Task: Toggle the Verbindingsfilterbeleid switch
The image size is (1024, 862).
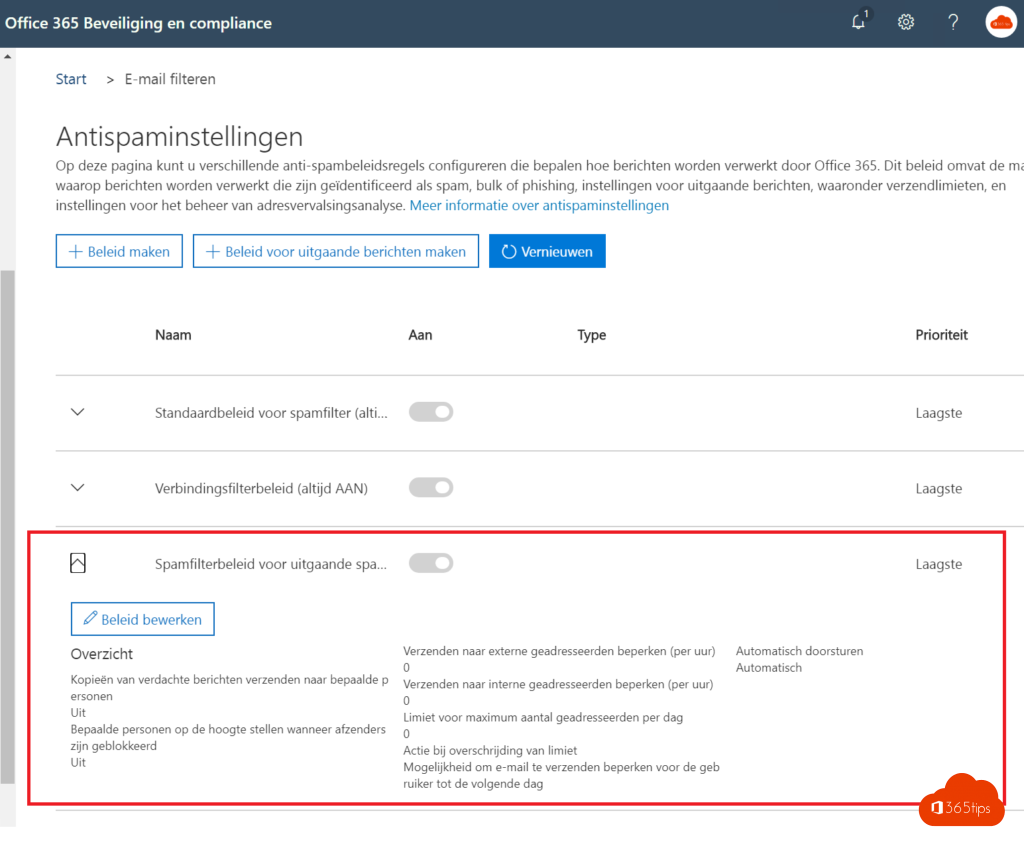Action: pyautogui.click(x=431, y=488)
